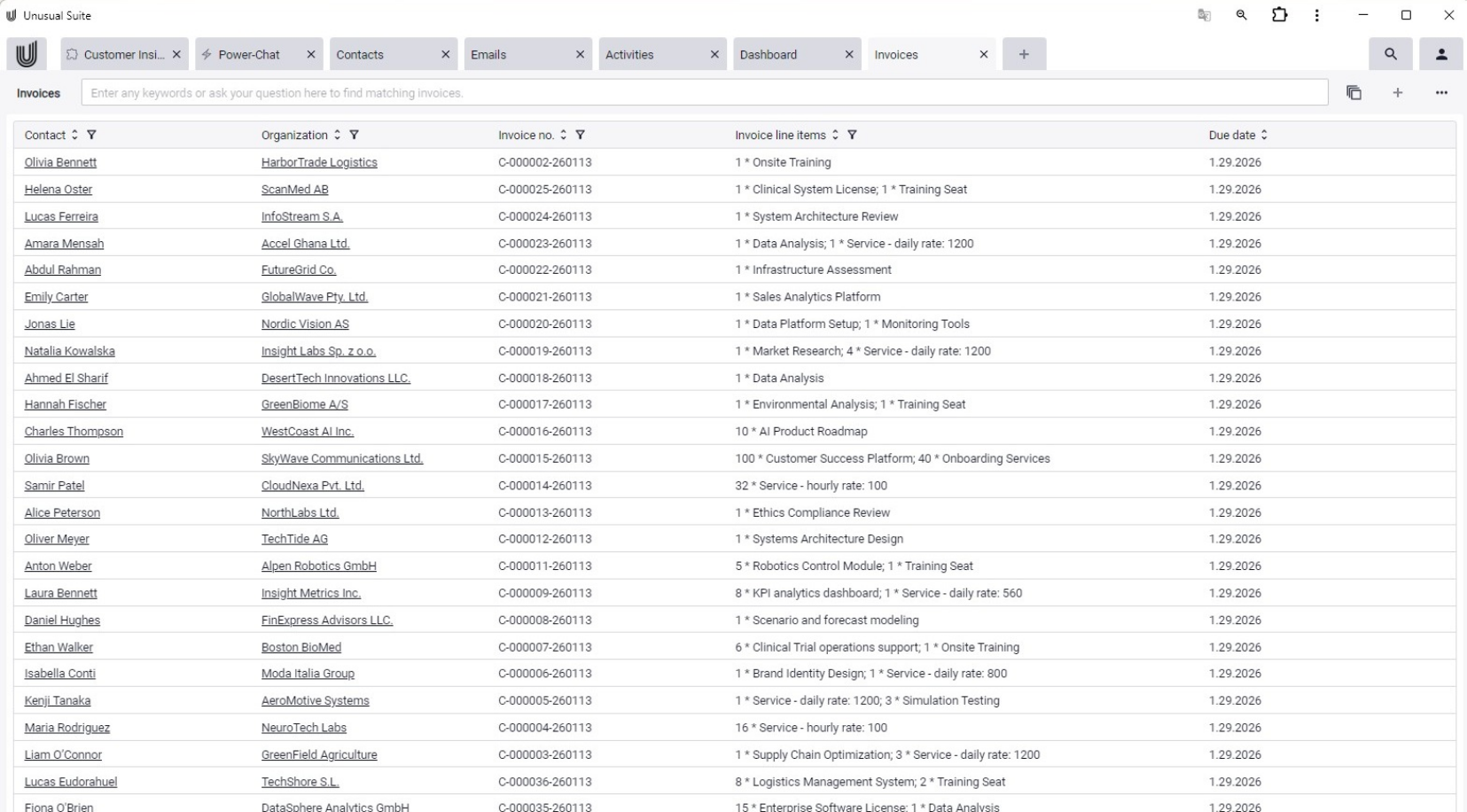This screenshot has height=812, width=1467.
Task: Open the three-dot more options menu in Invoices toolbar
Action: click(x=1441, y=93)
